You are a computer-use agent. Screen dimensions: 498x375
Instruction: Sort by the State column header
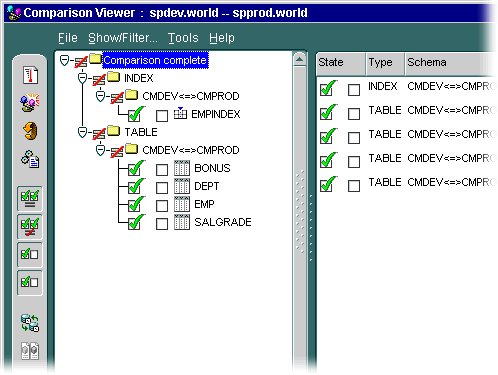(x=341, y=63)
